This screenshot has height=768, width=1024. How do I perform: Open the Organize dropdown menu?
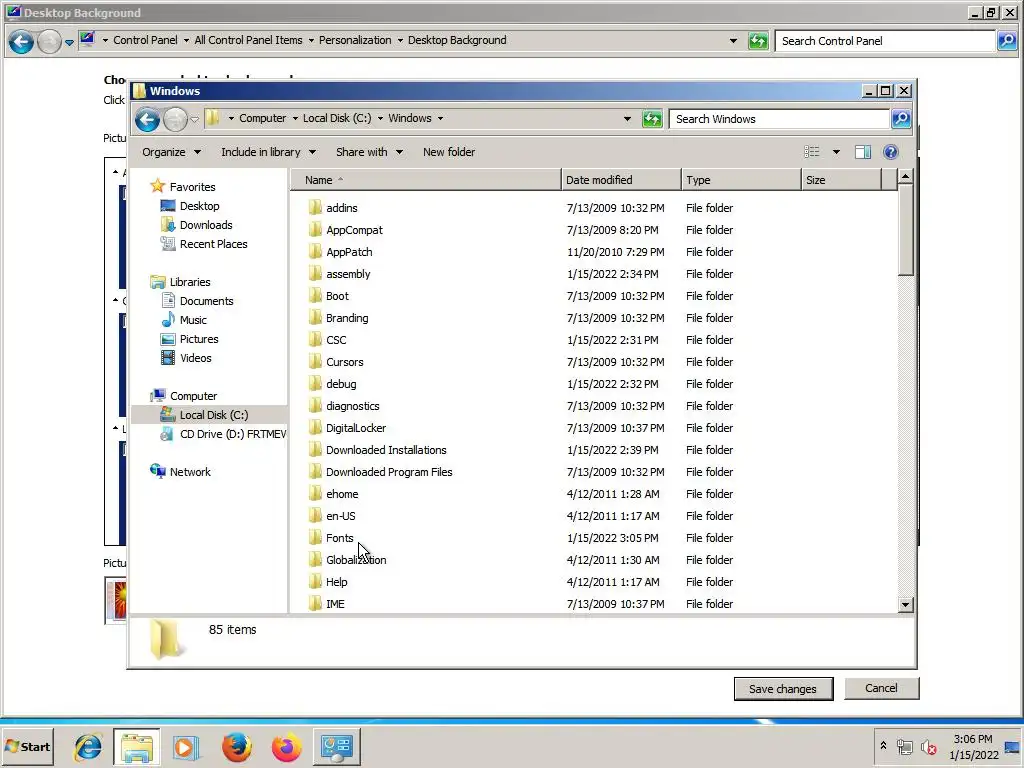pos(171,152)
